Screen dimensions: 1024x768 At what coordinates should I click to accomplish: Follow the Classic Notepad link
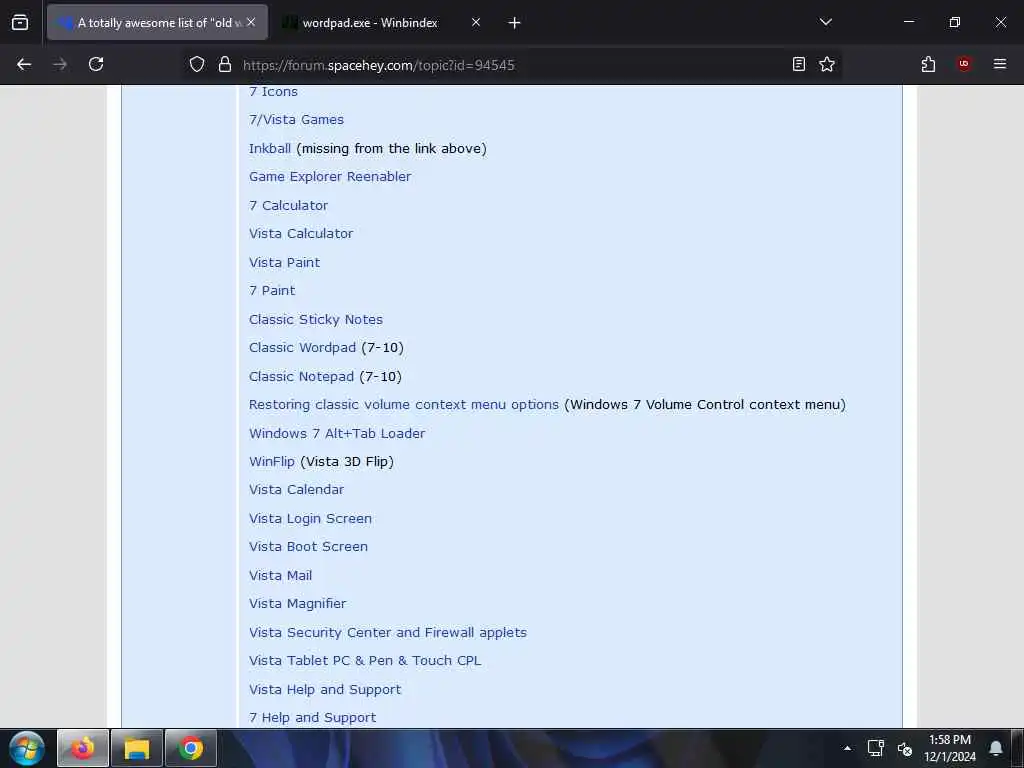click(301, 376)
